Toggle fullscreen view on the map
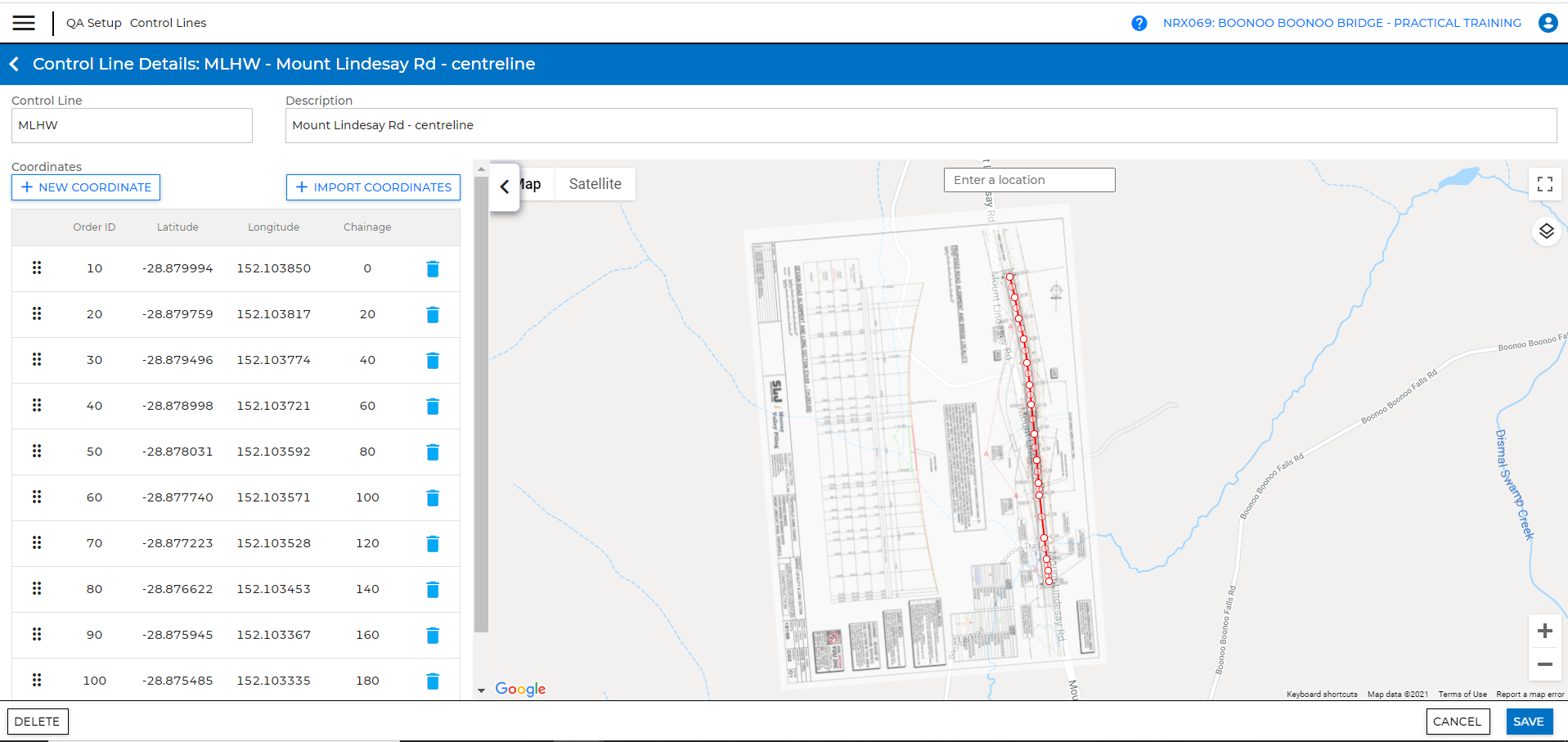 pyautogui.click(x=1544, y=184)
